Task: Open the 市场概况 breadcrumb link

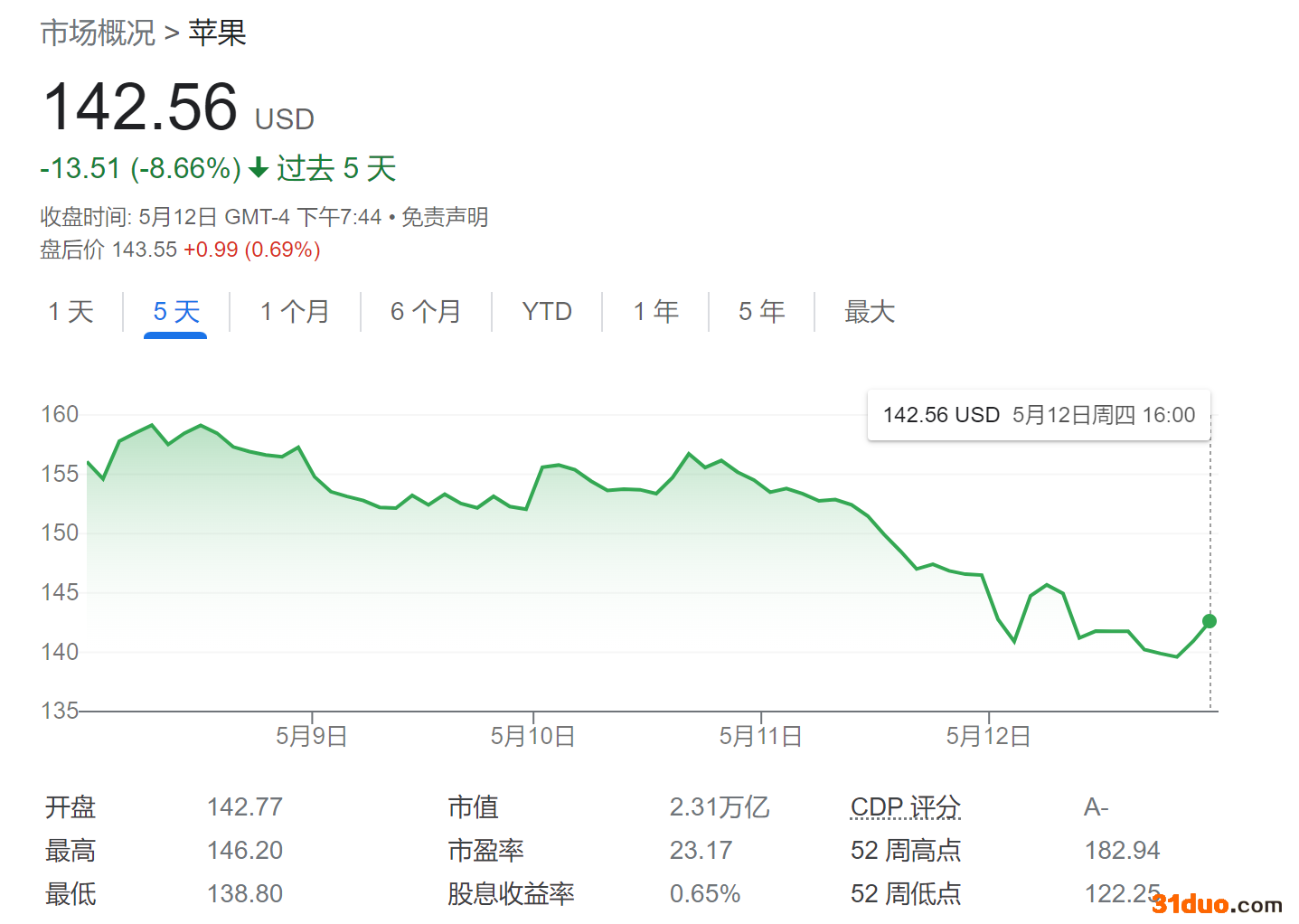Action: tap(98, 33)
